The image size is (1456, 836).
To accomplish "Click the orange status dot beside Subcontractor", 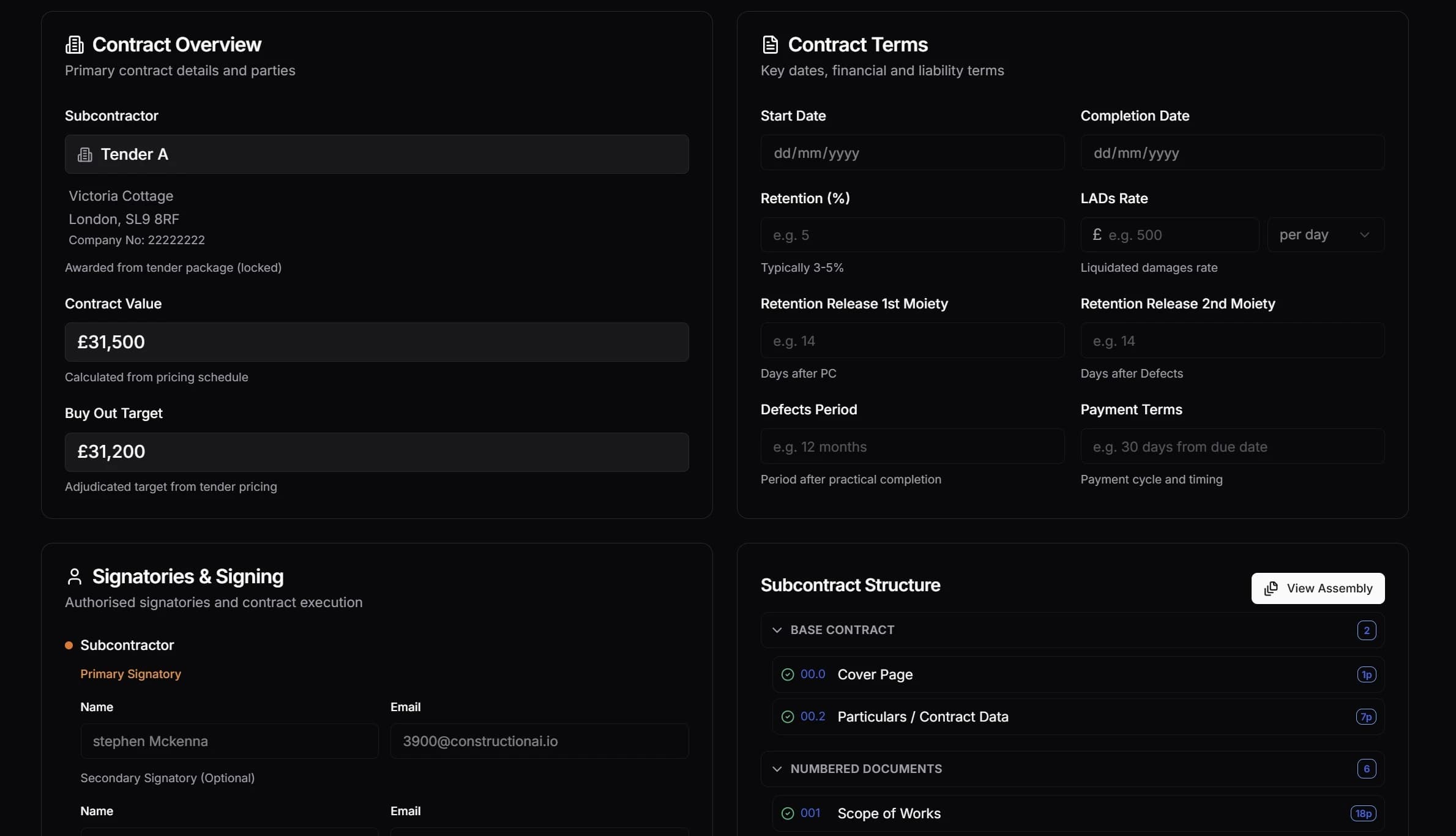I will click(x=69, y=645).
